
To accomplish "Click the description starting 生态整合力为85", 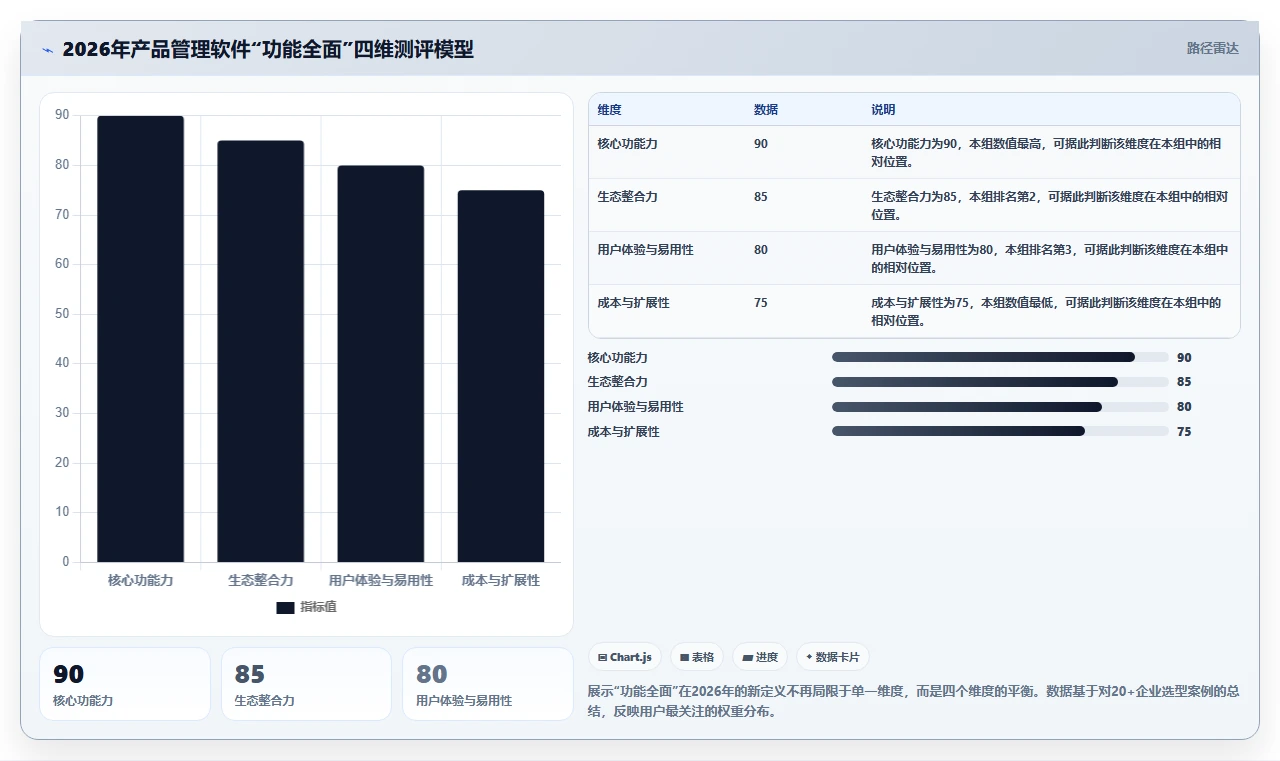I will coord(1049,206).
